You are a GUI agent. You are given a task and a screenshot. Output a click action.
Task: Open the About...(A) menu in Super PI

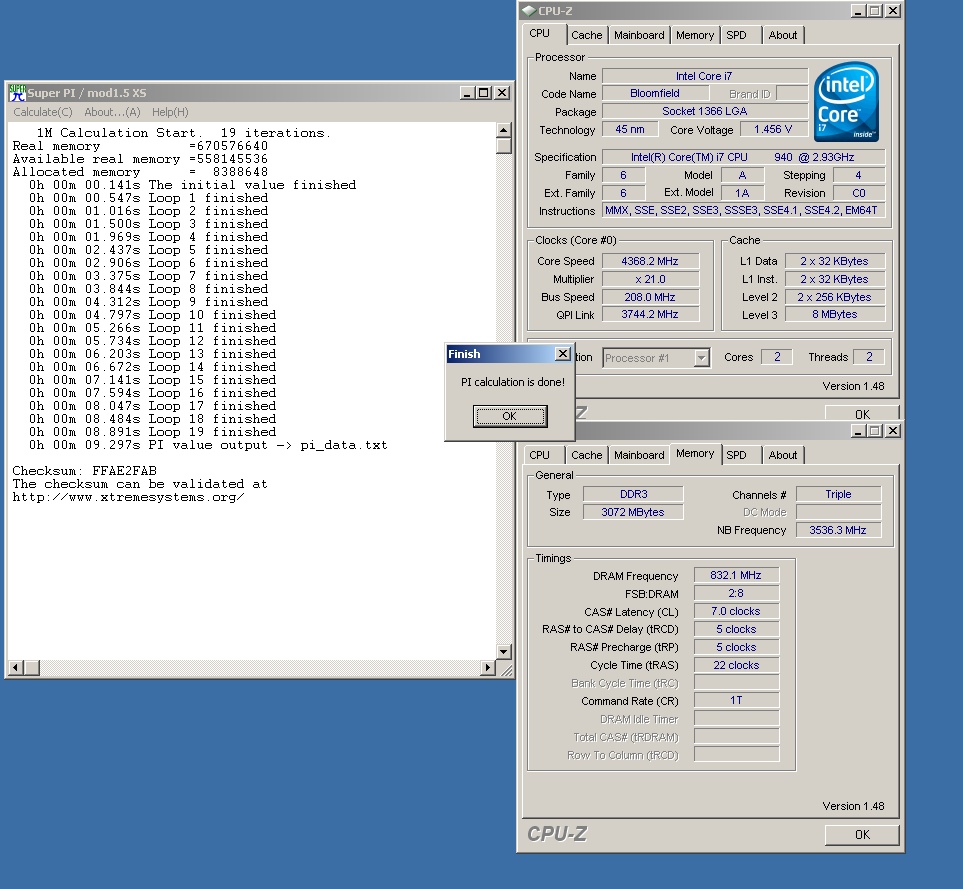click(112, 112)
